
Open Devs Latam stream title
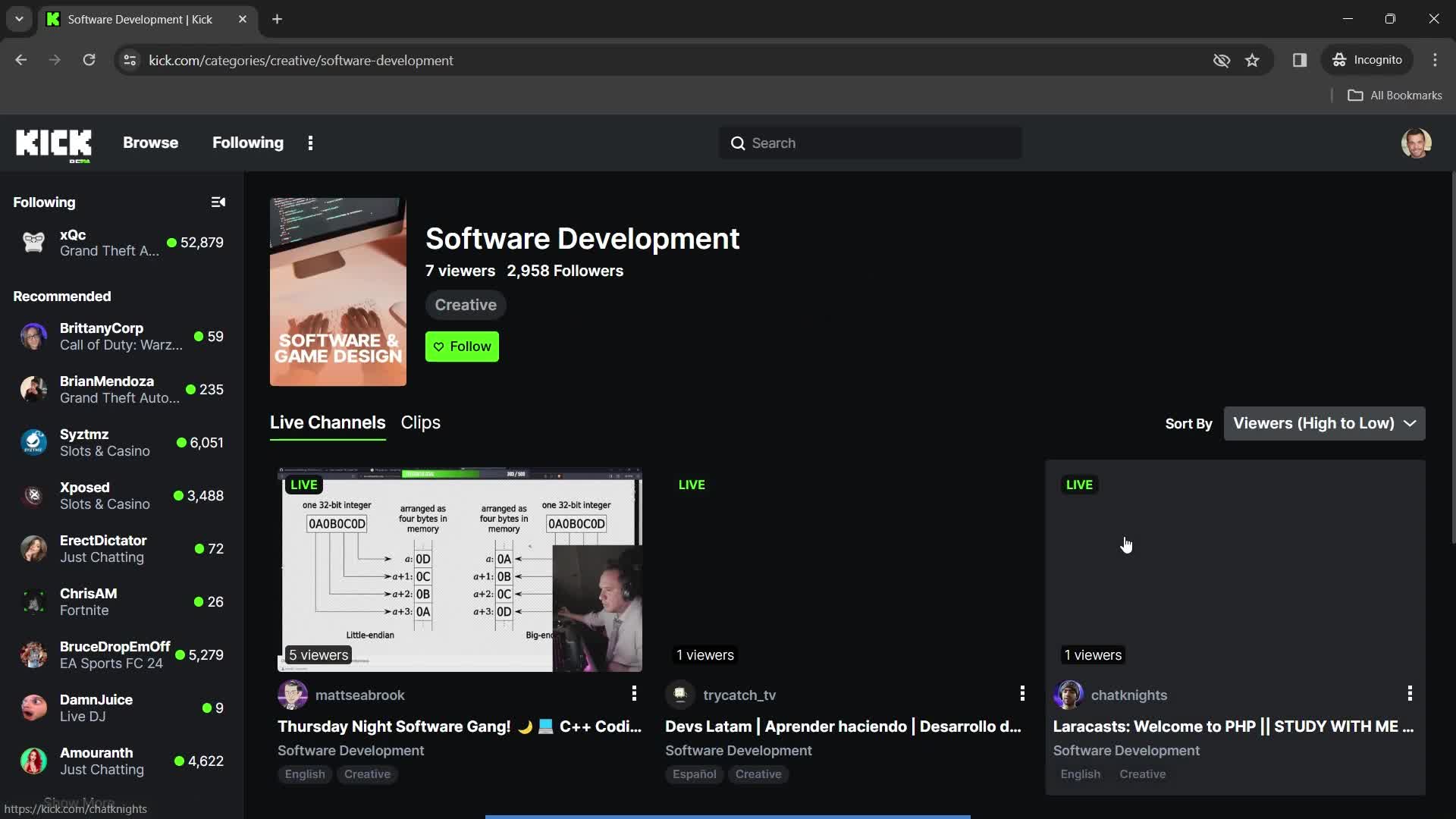(x=843, y=726)
